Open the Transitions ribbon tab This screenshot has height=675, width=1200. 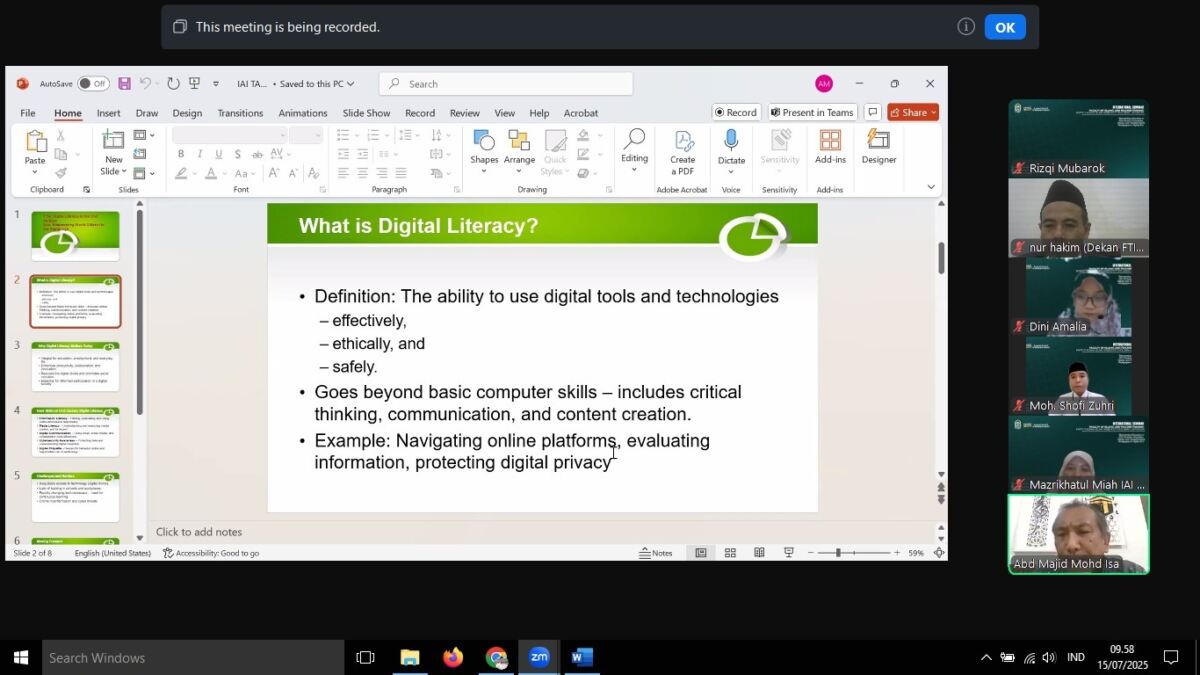pyautogui.click(x=240, y=113)
